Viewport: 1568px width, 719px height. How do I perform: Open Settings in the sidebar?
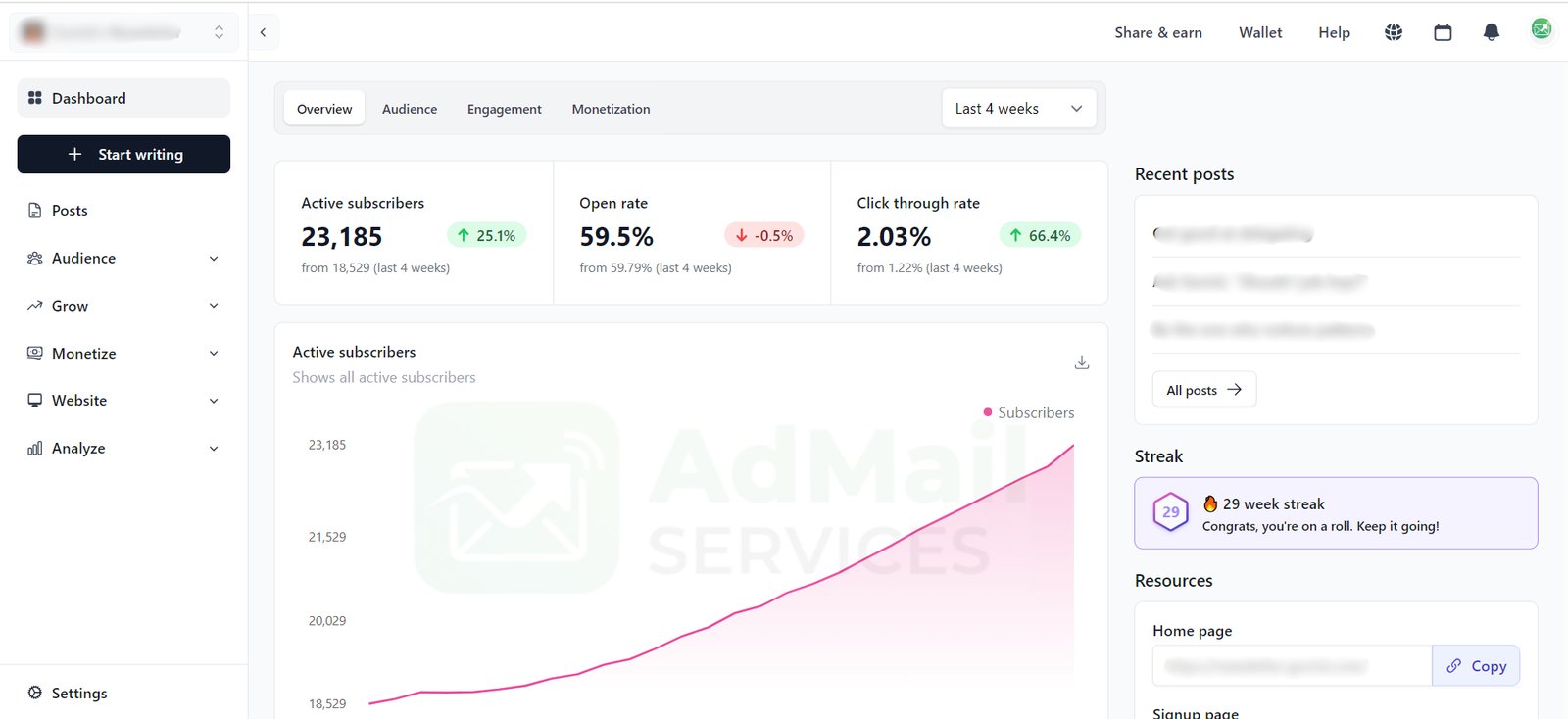(79, 693)
